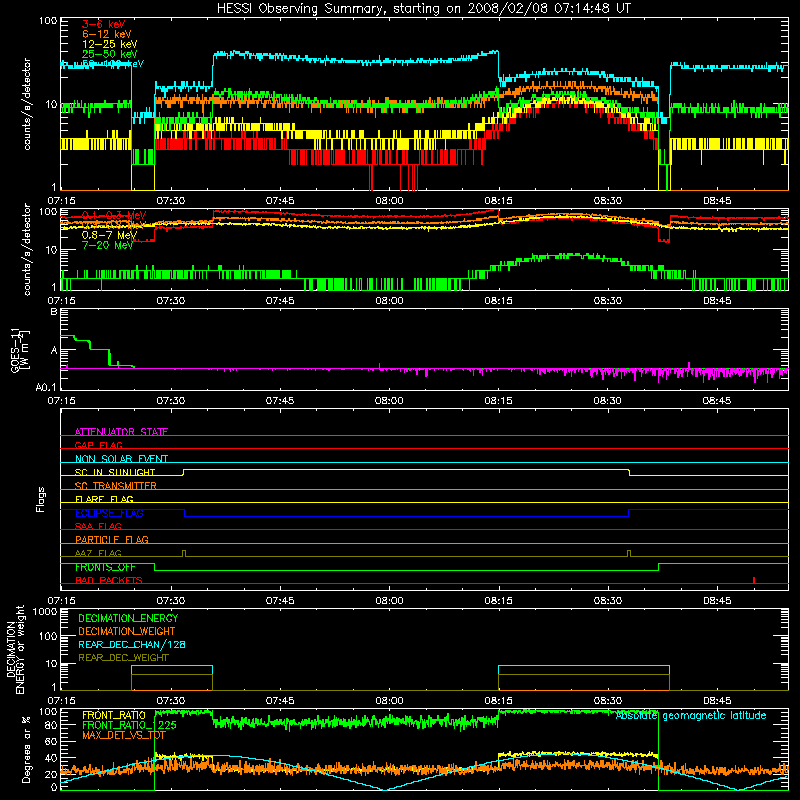
Task: Click the GOES-11 W m-2 axis label
Action: tap(20, 351)
